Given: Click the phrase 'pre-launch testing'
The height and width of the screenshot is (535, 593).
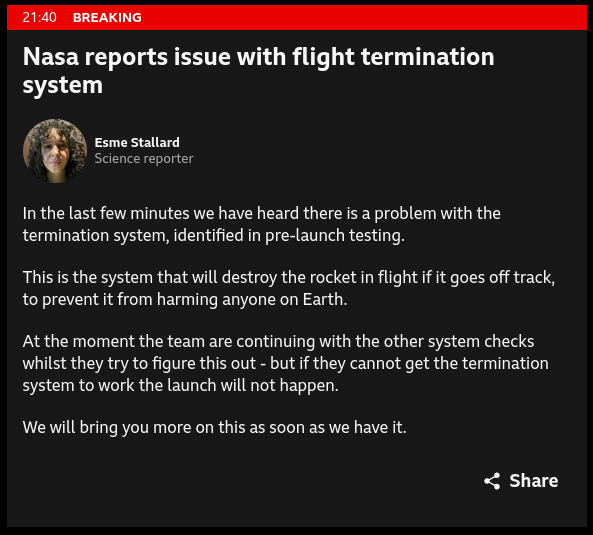Looking at the screenshot, I should 334,236.
